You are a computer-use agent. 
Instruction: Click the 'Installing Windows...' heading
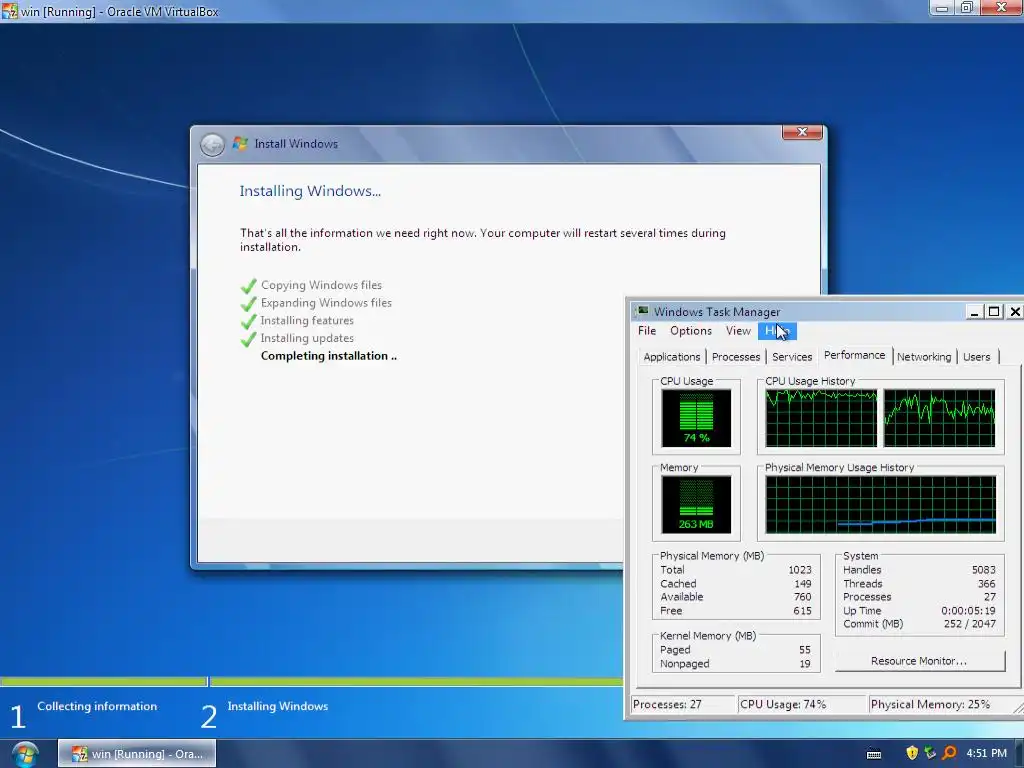tap(310, 191)
